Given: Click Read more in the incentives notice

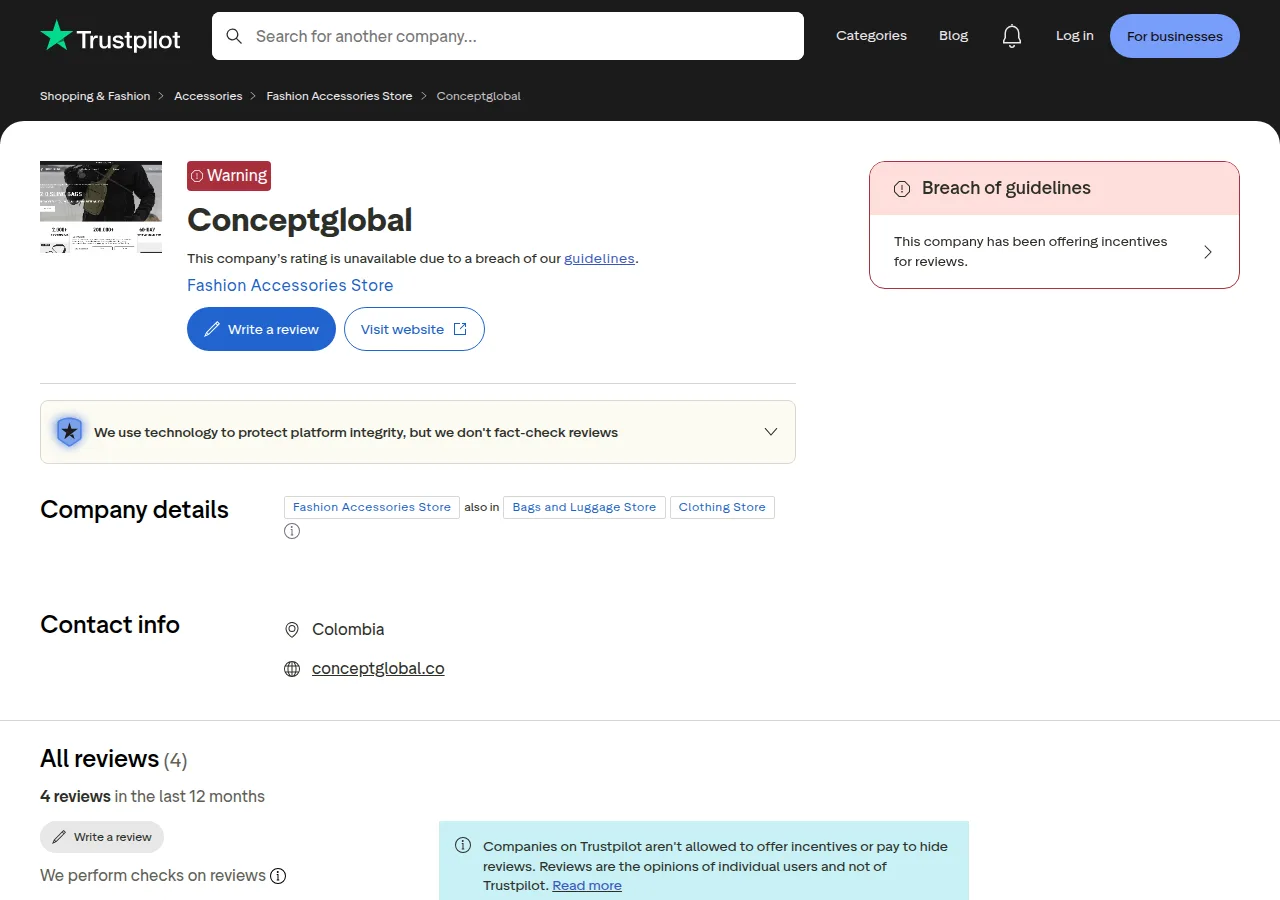Looking at the screenshot, I should pyautogui.click(x=587, y=886).
